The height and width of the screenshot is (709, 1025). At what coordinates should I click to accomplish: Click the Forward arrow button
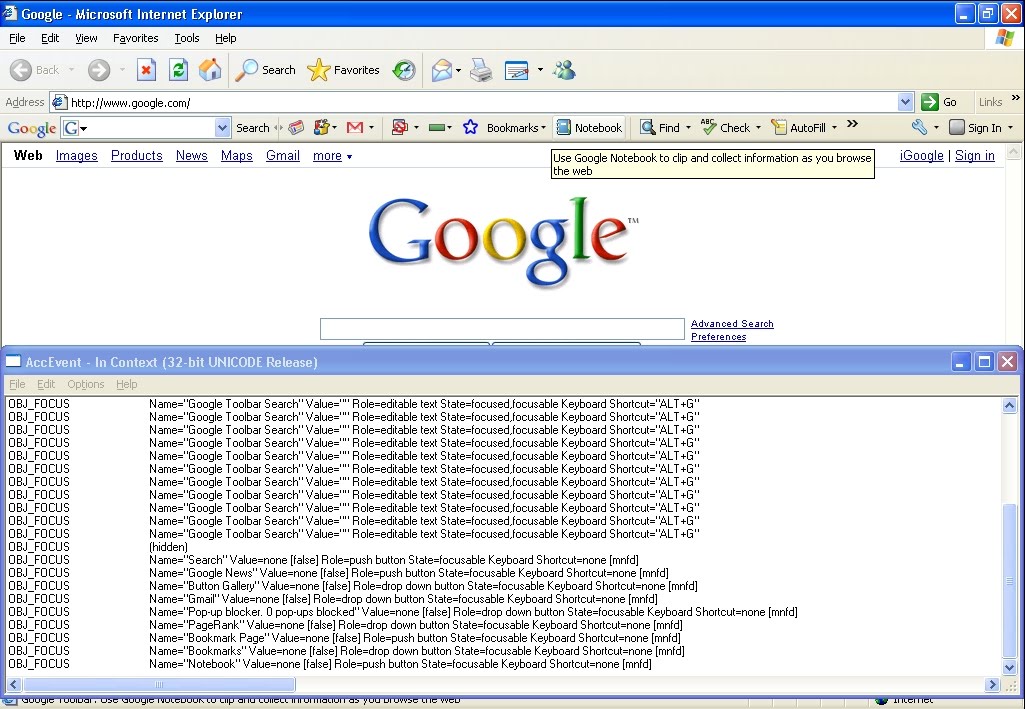click(x=99, y=70)
